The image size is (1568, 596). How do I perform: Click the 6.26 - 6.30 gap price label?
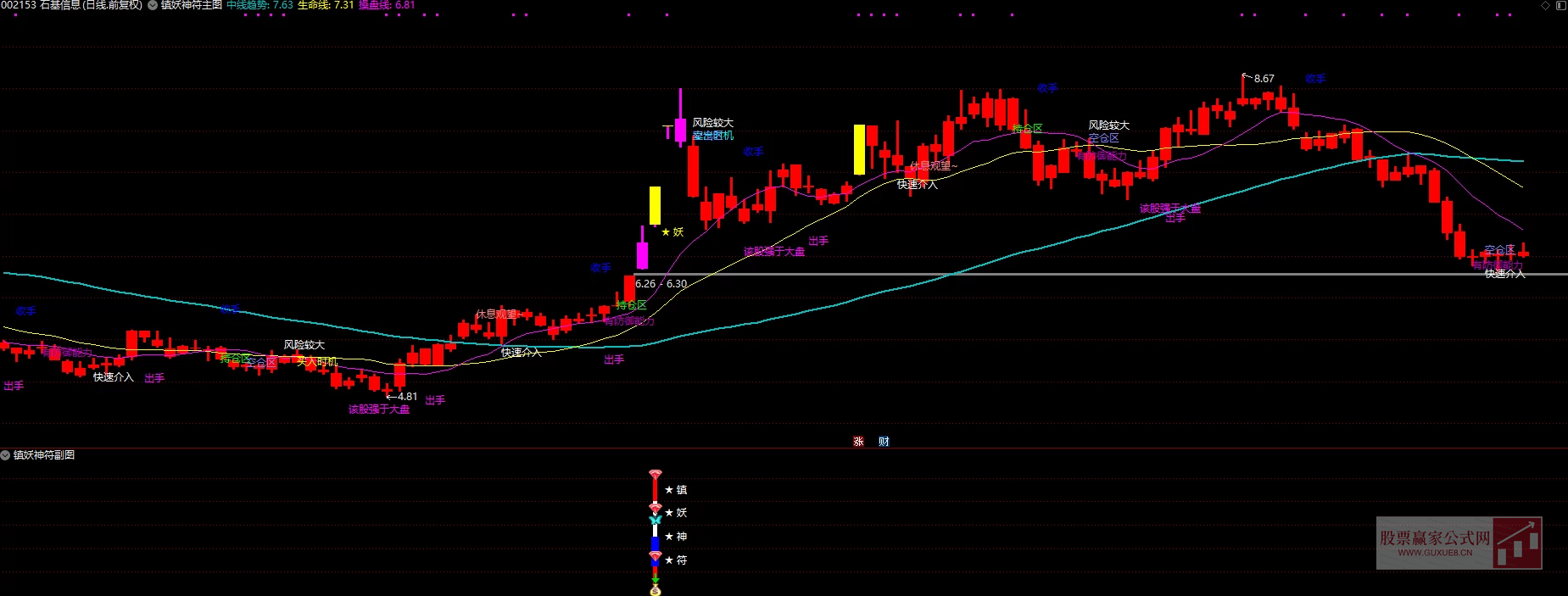[x=661, y=284]
